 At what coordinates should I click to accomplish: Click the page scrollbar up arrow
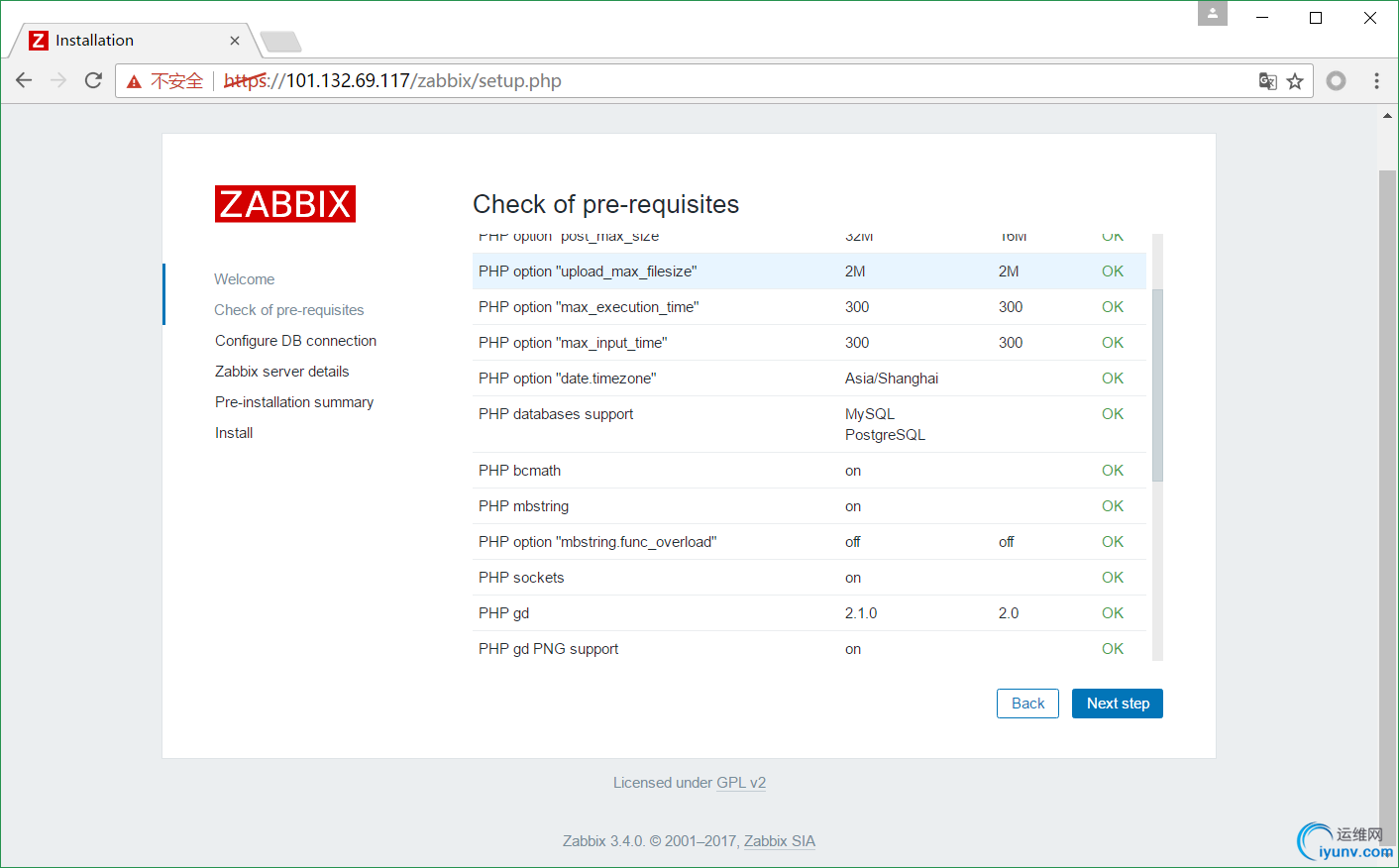(x=1387, y=116)
